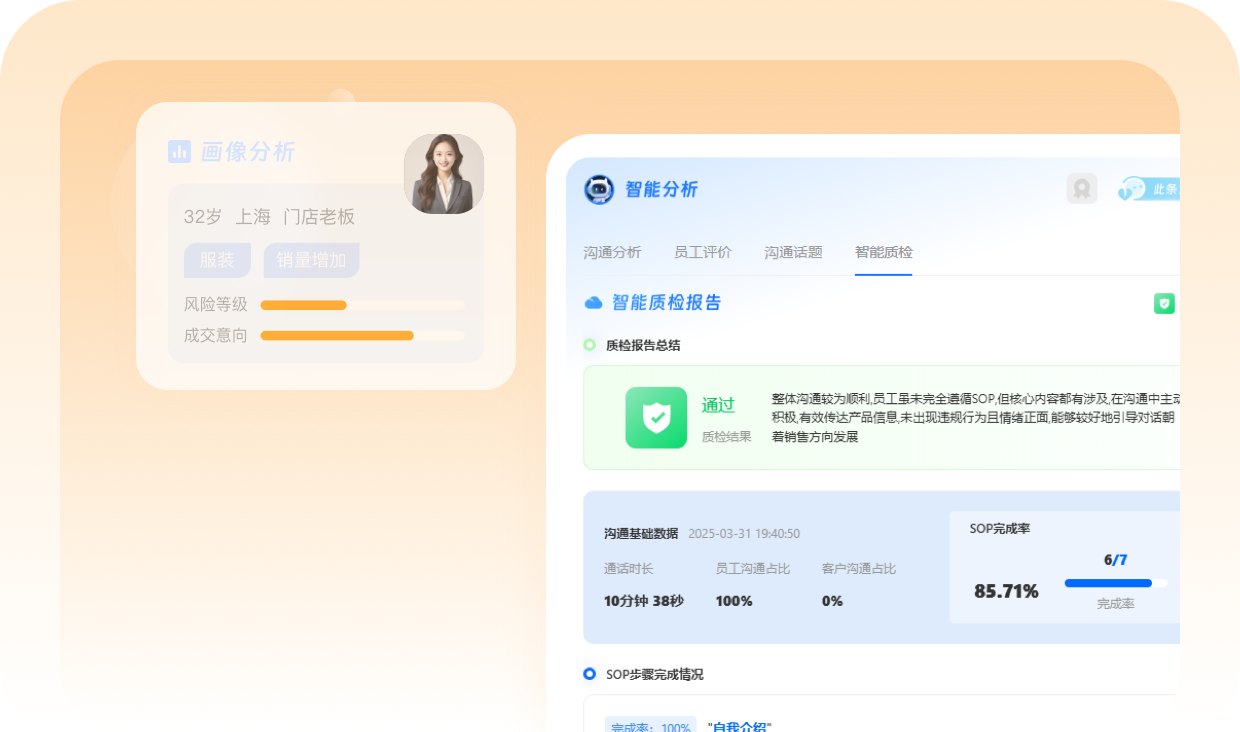Click the green 通过 result link
This screenshot has height=732, width=1240.
[x=718, y=405]
